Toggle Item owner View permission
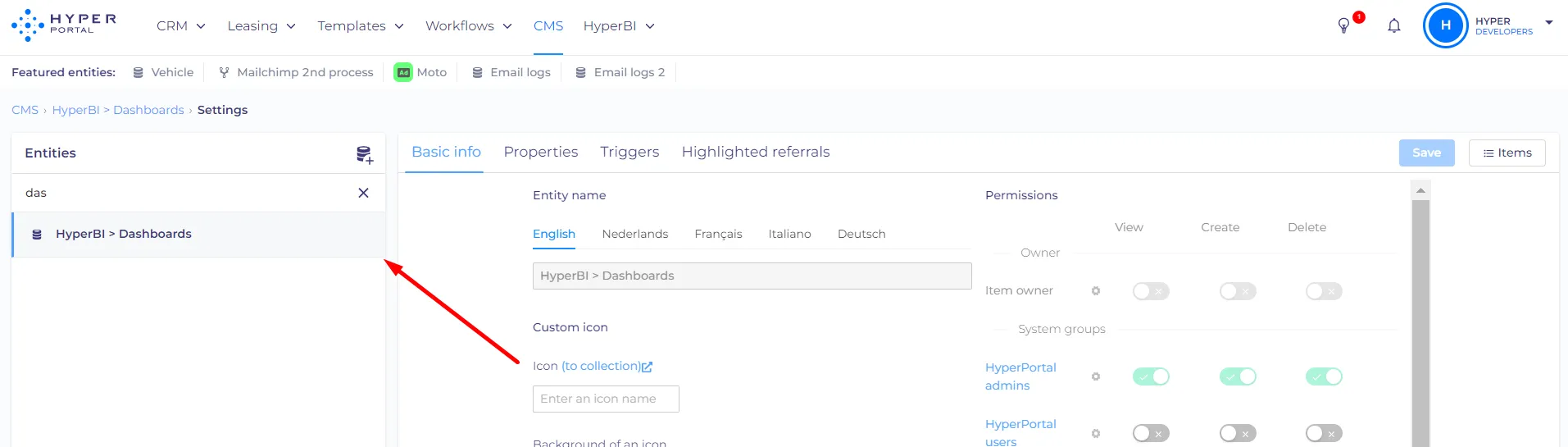The height and width of the screenshot is (447, 1568). click(x=1151, y=291)
